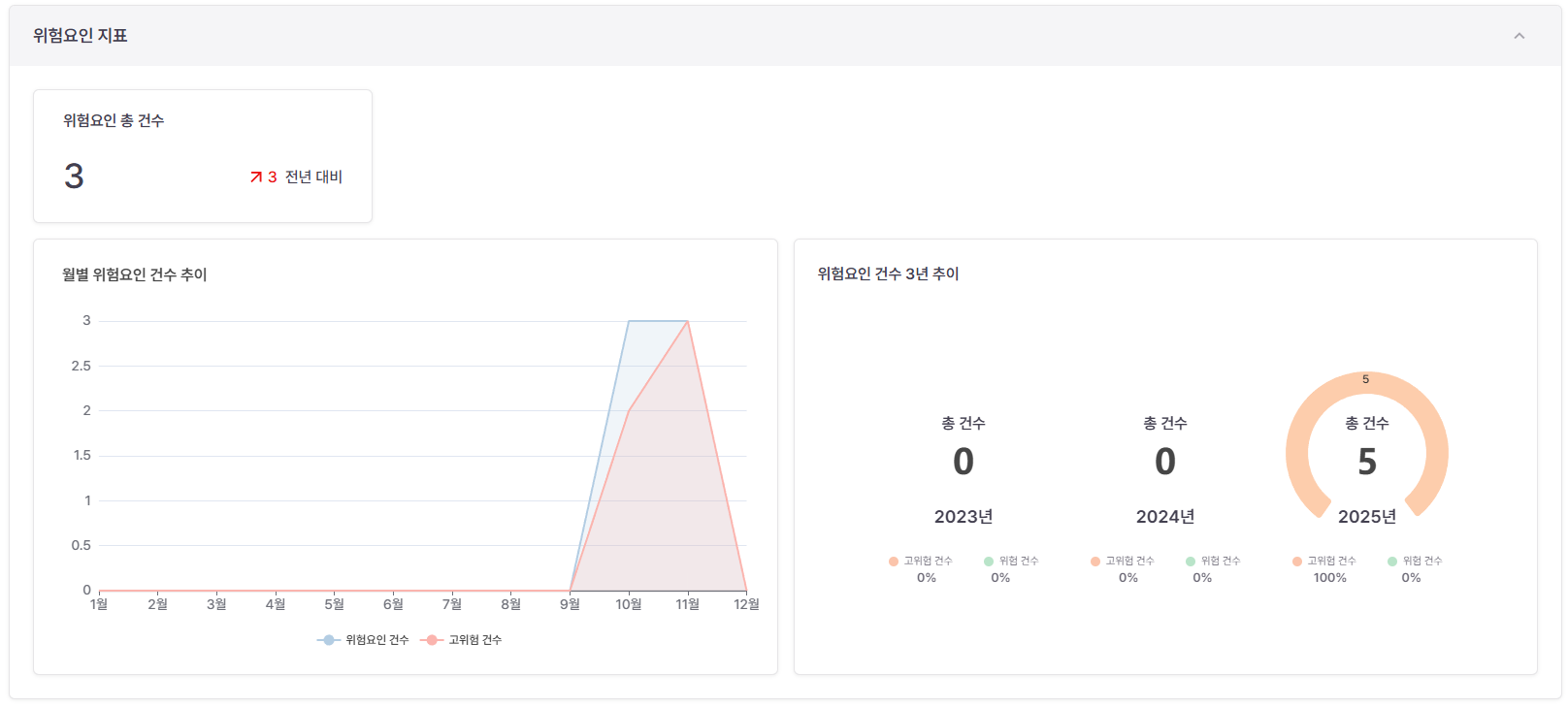
Task: Toggle the 고위험 건수 series in the monthly chart legend
Action: 462,640
